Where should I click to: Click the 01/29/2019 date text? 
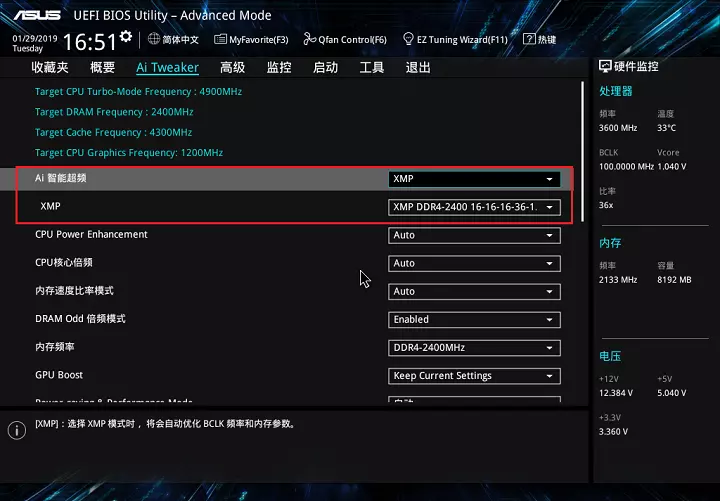point(34,39)
